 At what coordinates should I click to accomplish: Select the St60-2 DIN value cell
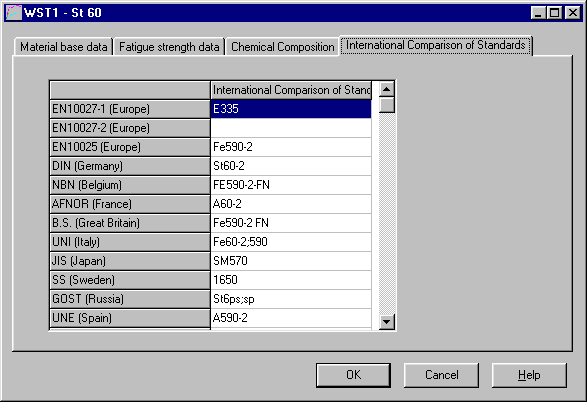click(291, 166)
